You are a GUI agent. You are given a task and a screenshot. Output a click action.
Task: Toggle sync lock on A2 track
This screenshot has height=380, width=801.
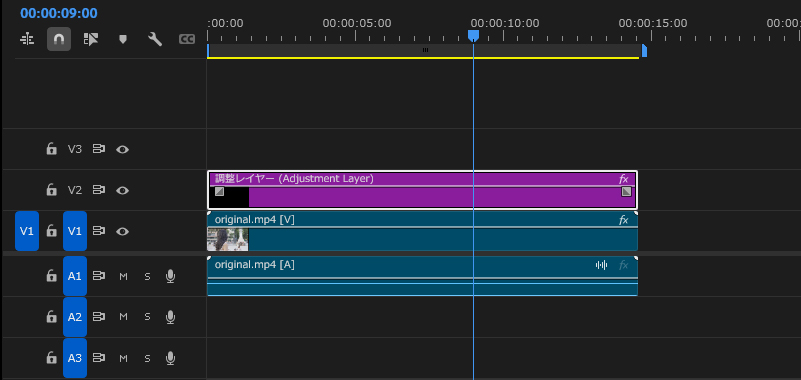coord(99,317)
